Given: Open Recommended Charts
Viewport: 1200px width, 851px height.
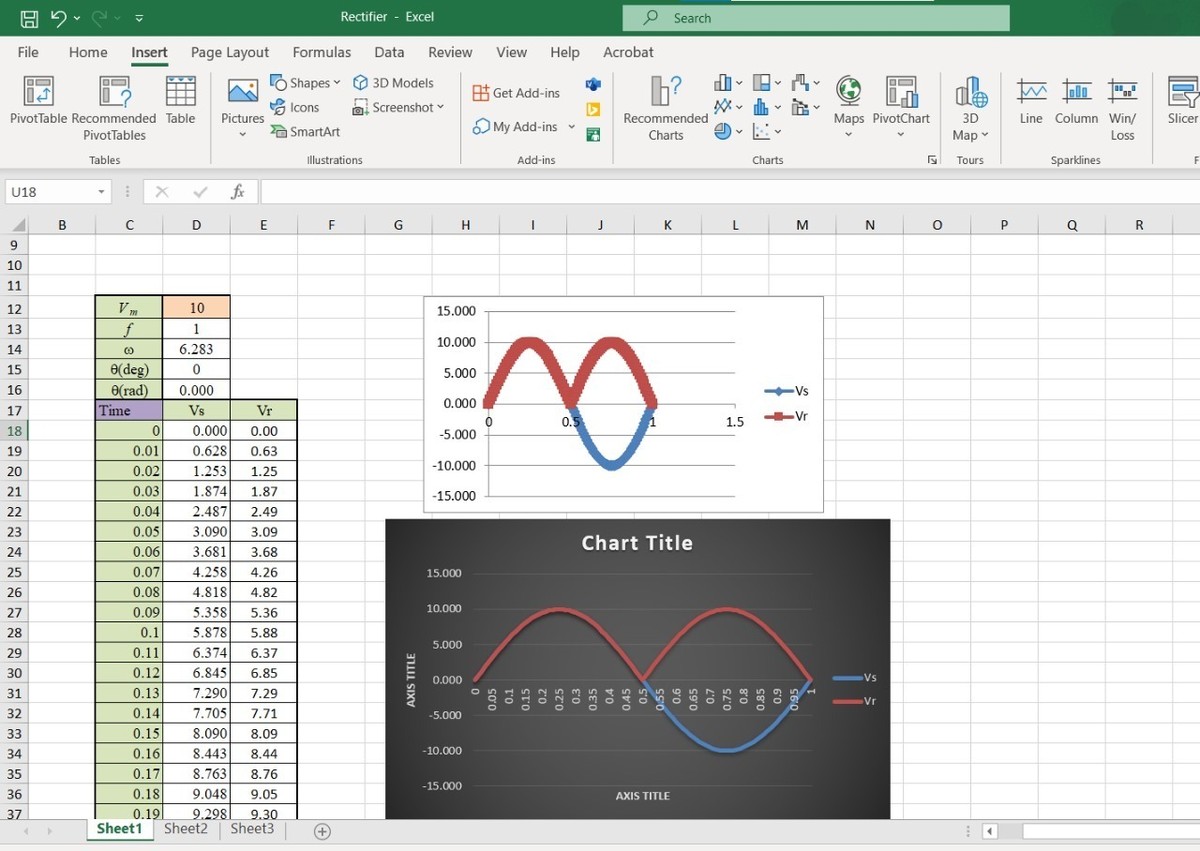Looking at the screenshot, I should pyautogui.click(x=666, y=109).
